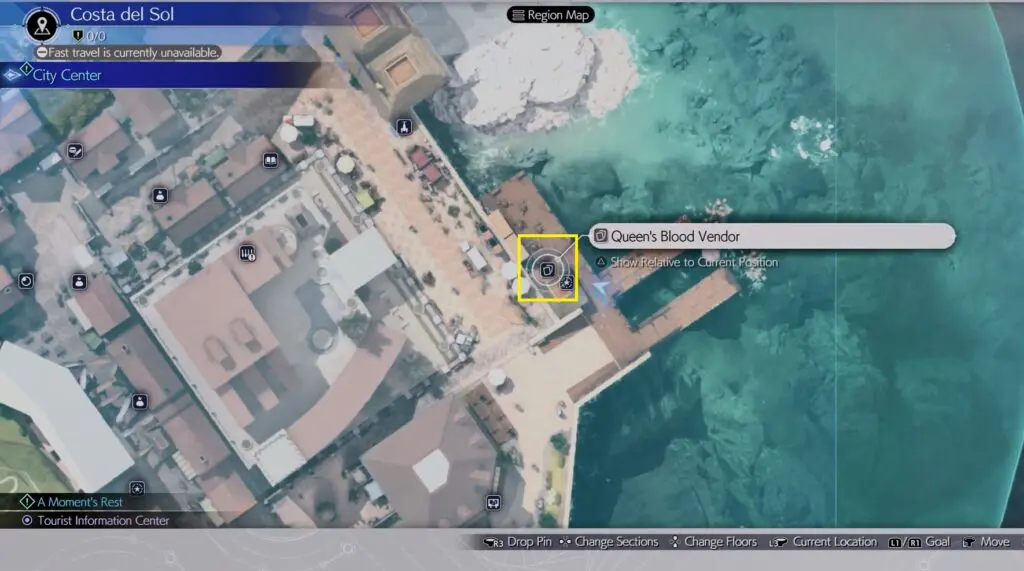Click the chess piece icon near the beach
Image resolution: width=1024 pixels, height=571 pixels.
[403, 127]
